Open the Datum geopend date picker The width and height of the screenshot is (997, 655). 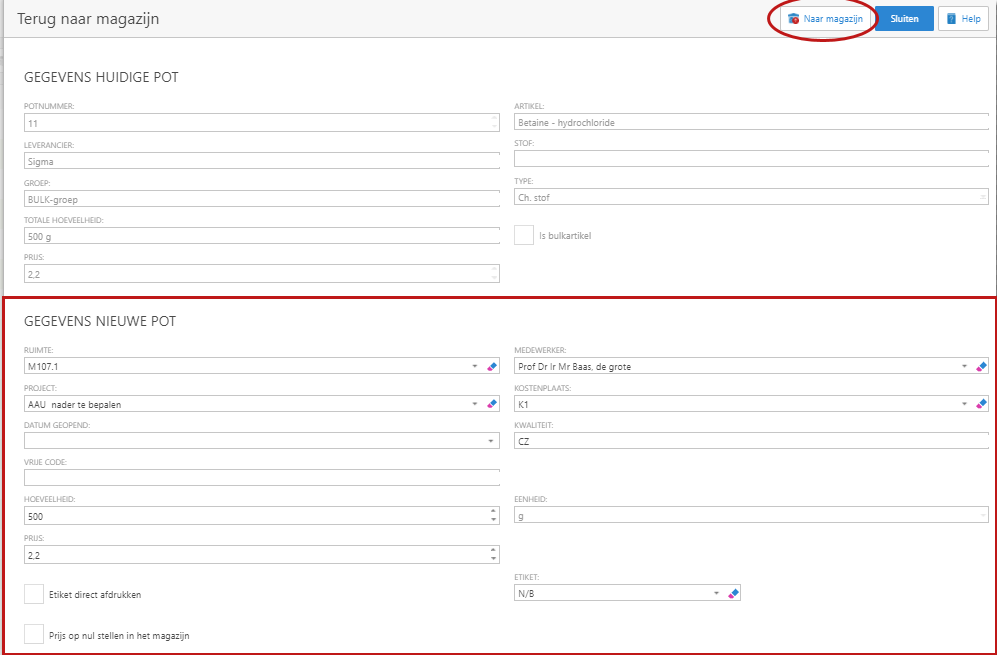point(491,441)
